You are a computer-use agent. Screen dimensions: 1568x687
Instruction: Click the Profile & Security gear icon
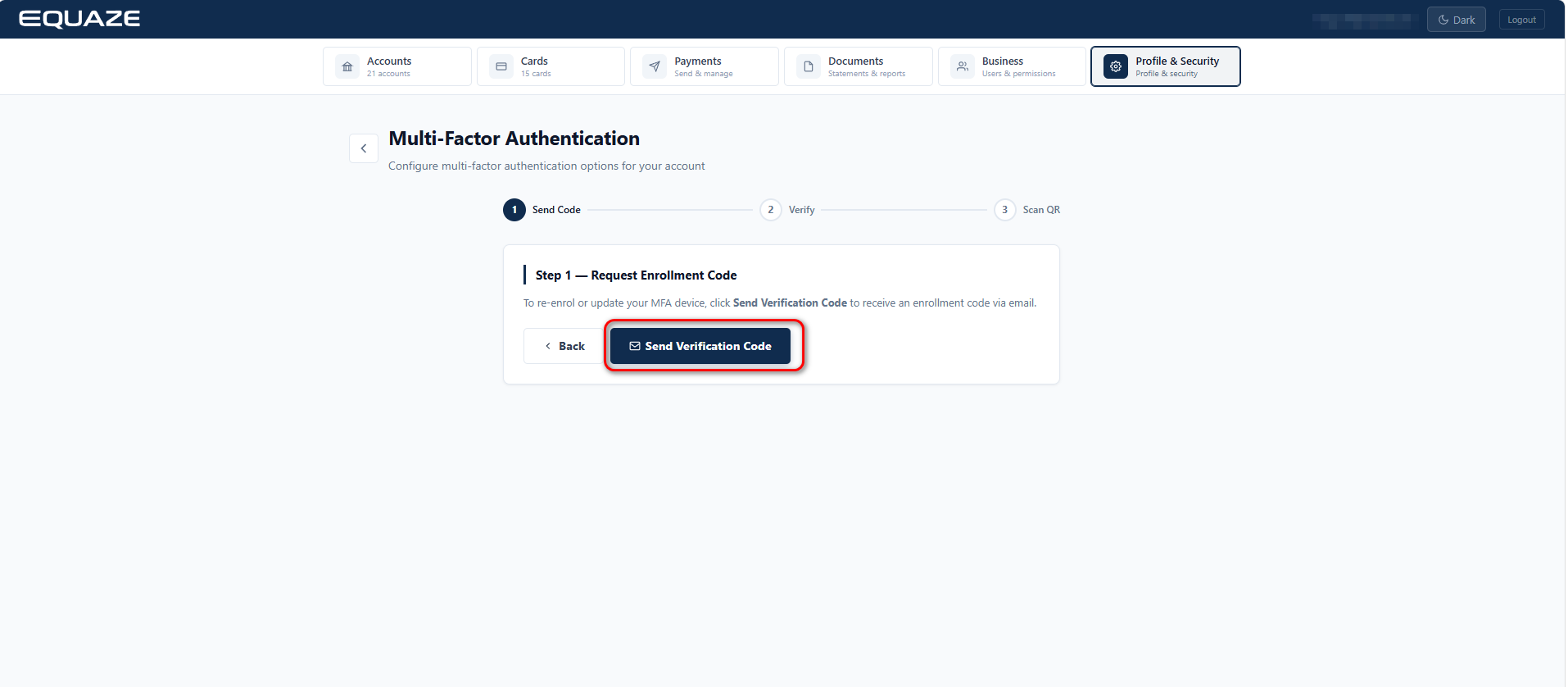tap(1116, 66)
